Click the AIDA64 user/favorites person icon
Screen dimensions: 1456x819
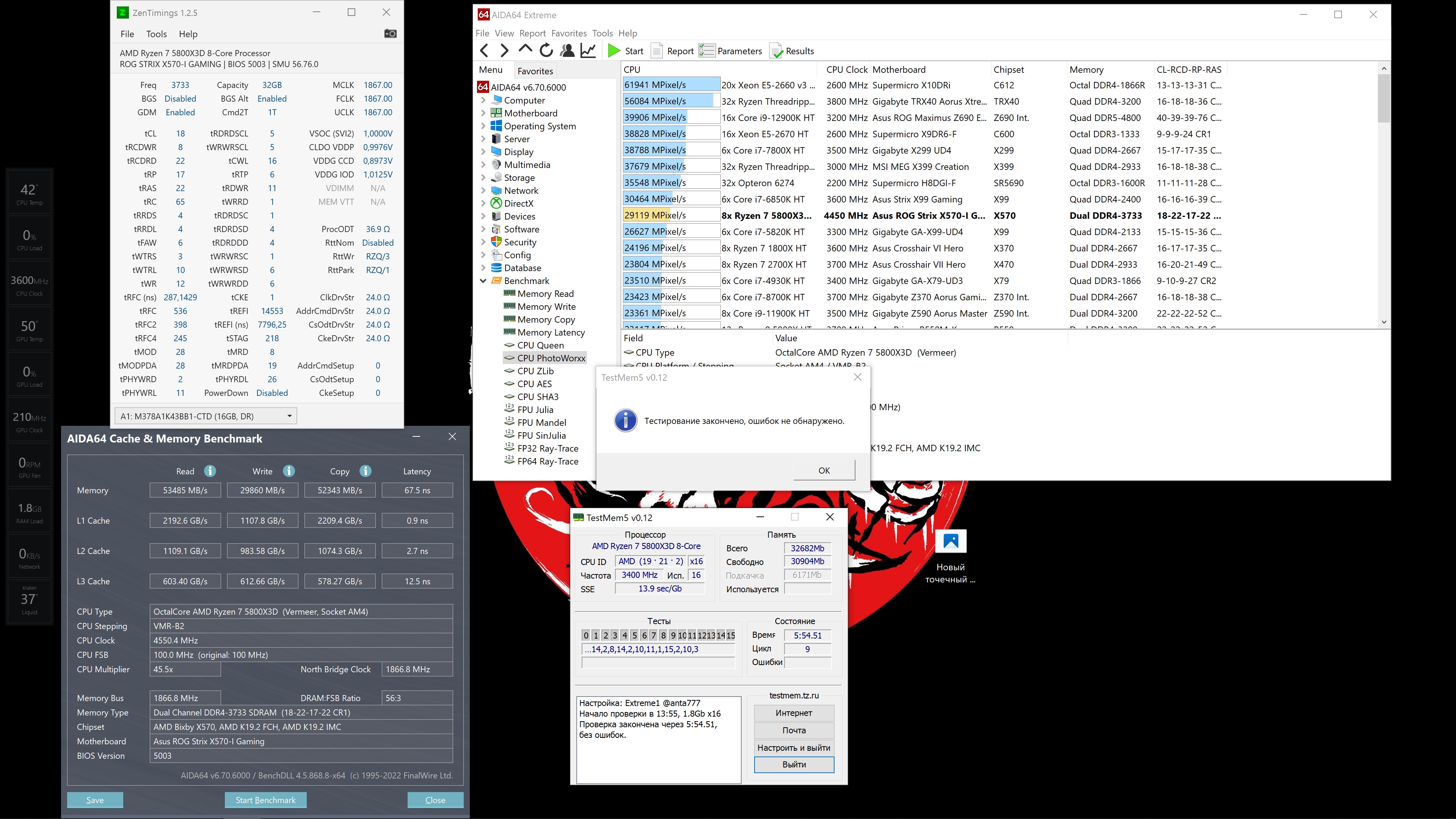tap(567, 51)
